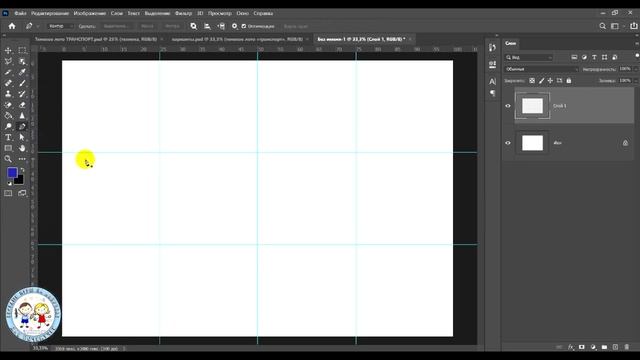Open the status bar info arrow

[124, 349]
